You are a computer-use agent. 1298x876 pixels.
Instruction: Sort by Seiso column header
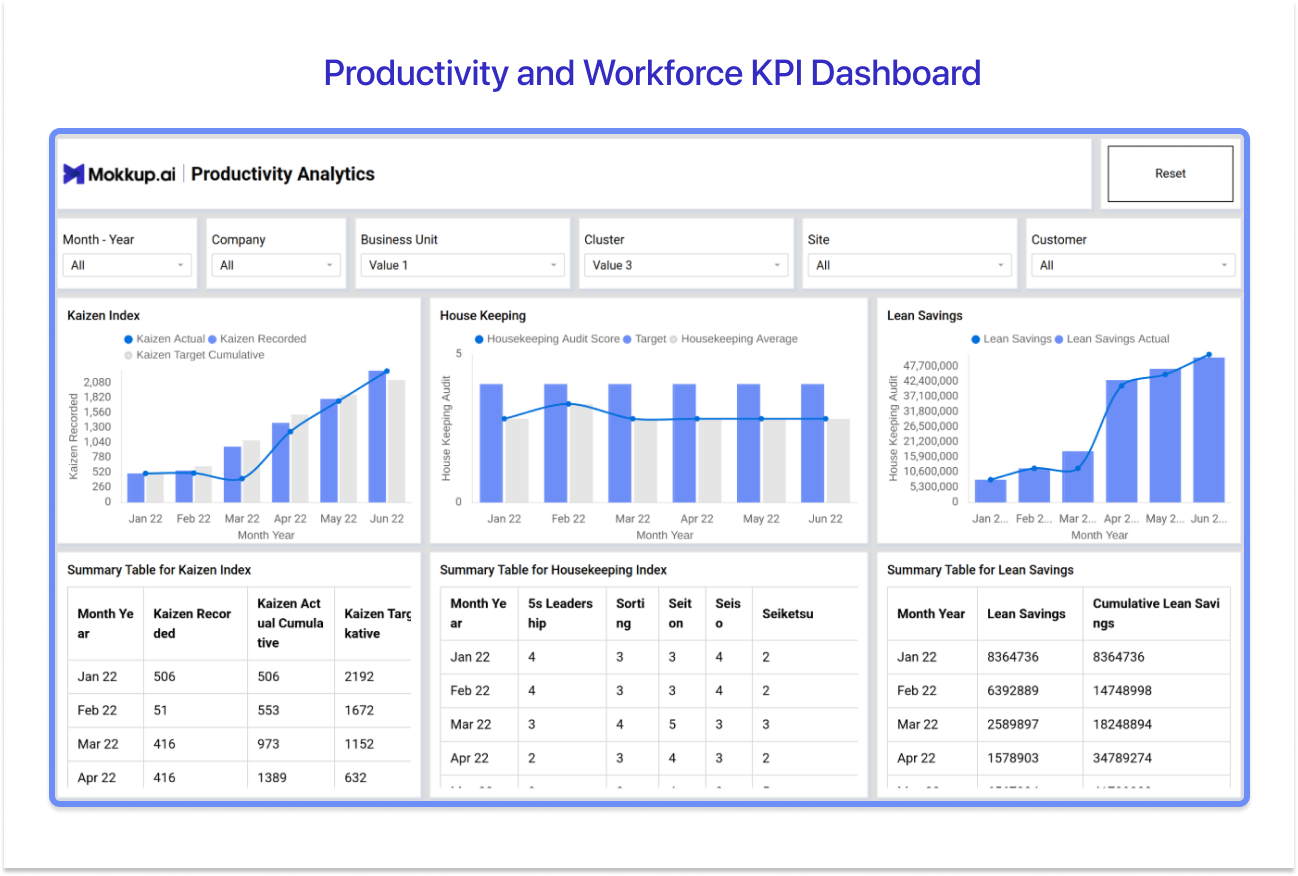click(728, 613)
